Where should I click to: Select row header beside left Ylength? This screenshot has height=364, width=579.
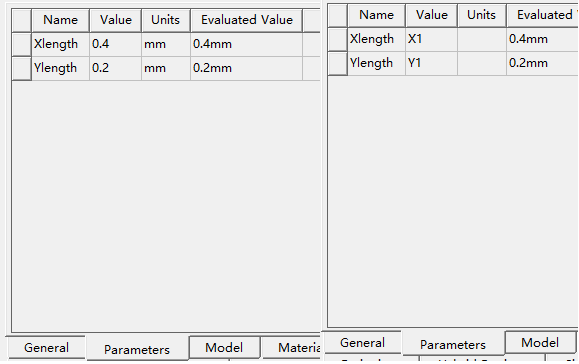point(21,68)
